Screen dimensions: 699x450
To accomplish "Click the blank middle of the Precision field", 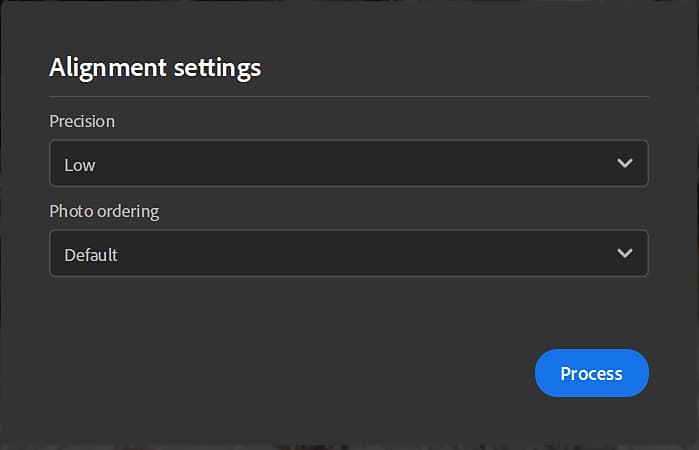I will coord(350,163).
